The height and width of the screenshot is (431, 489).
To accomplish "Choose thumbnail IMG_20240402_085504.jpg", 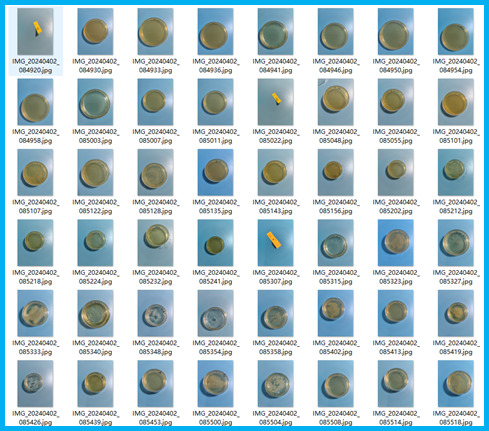I will [275, 383].
